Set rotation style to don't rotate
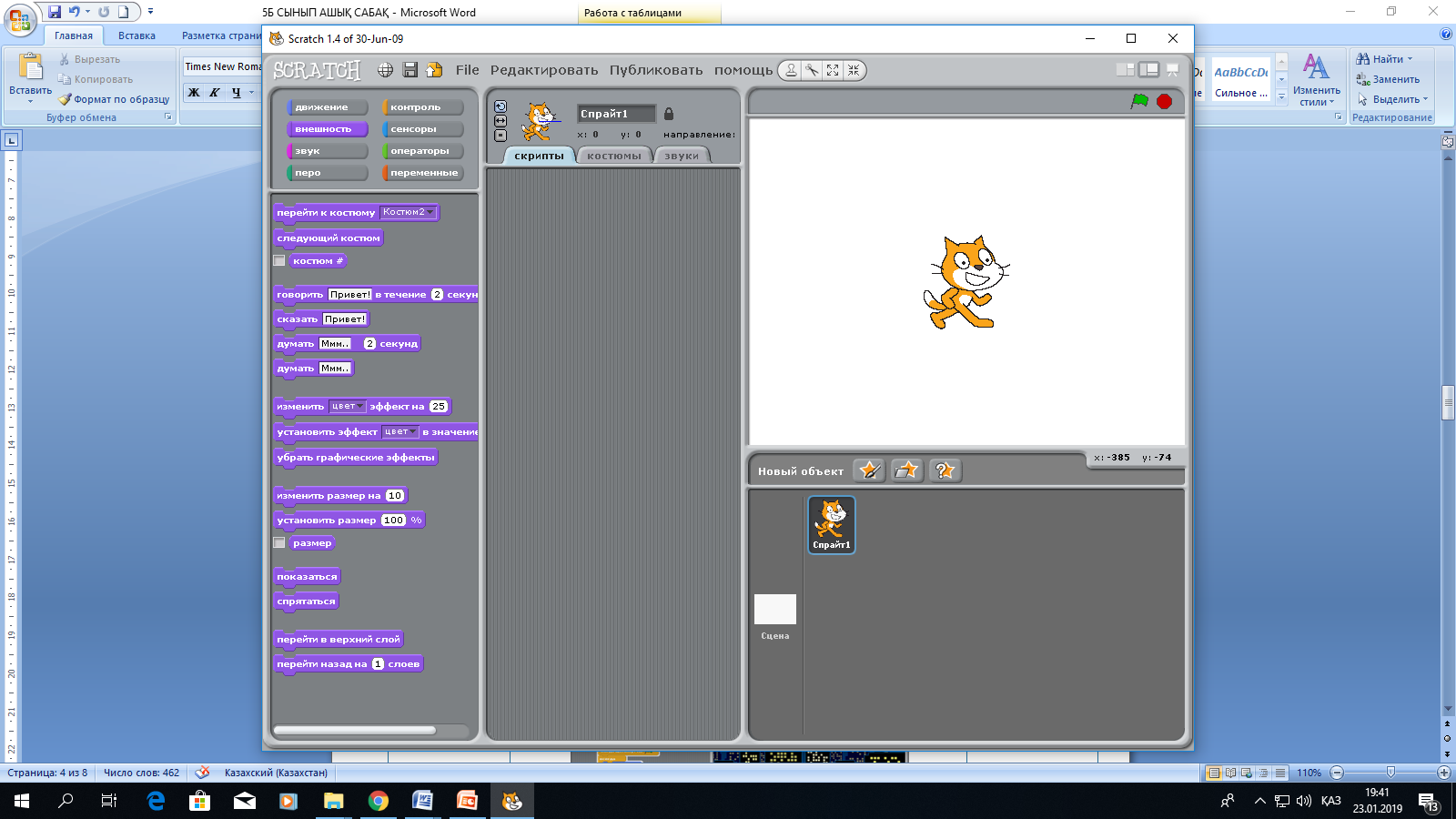 coord(500,136)
